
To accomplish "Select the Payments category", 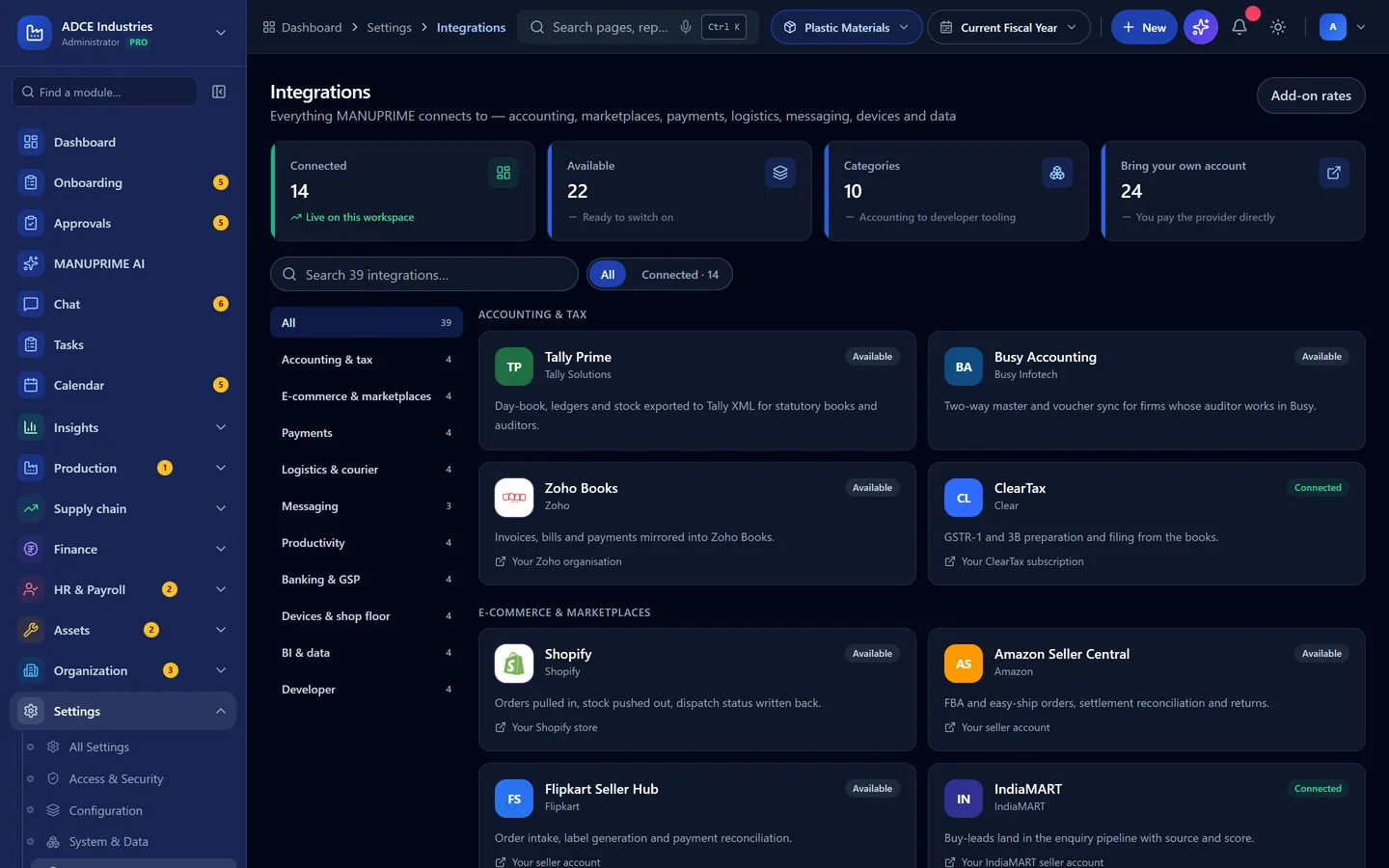I will pos(367,433).
